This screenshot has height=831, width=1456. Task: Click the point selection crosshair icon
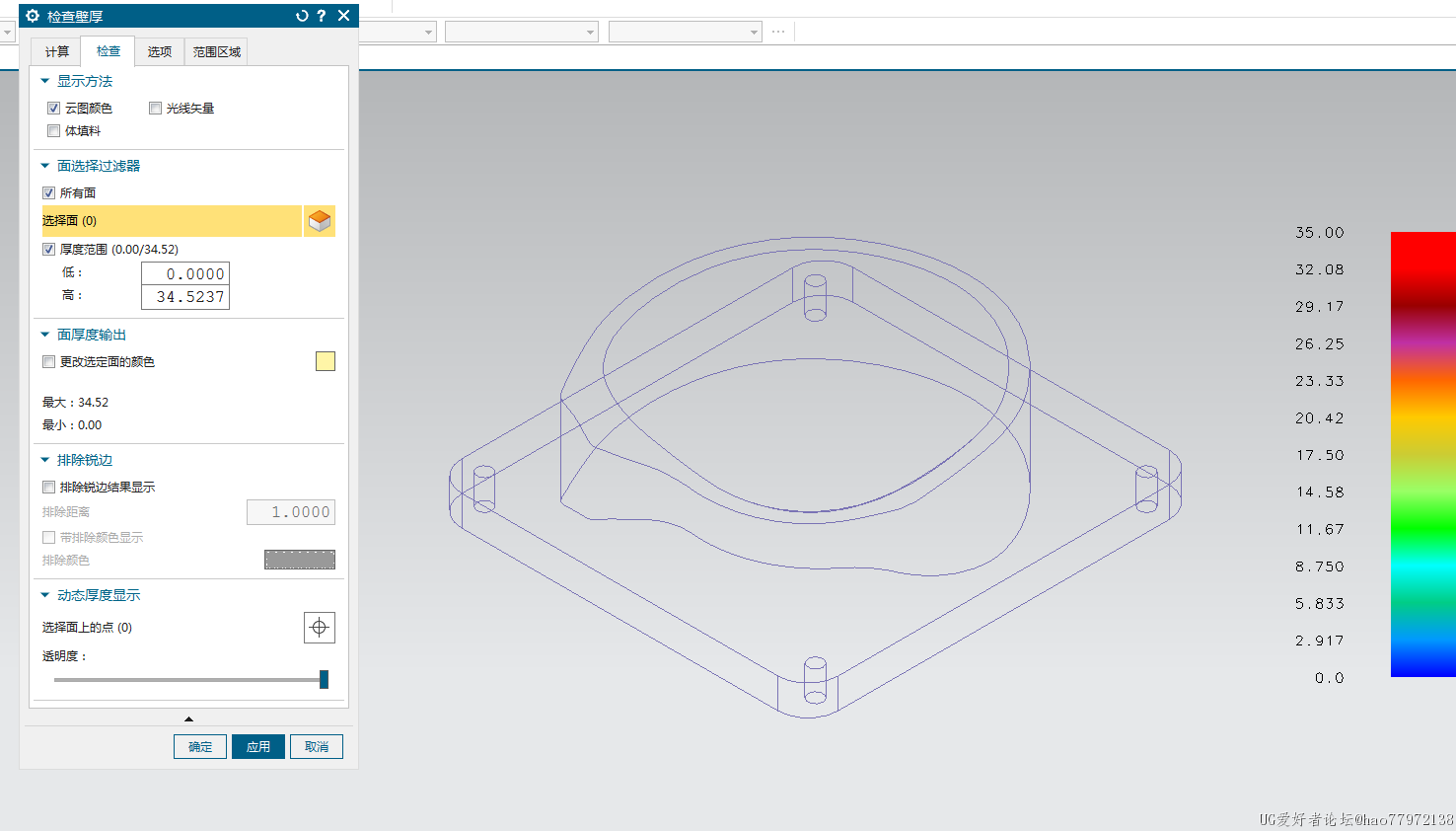pos(320,628)
